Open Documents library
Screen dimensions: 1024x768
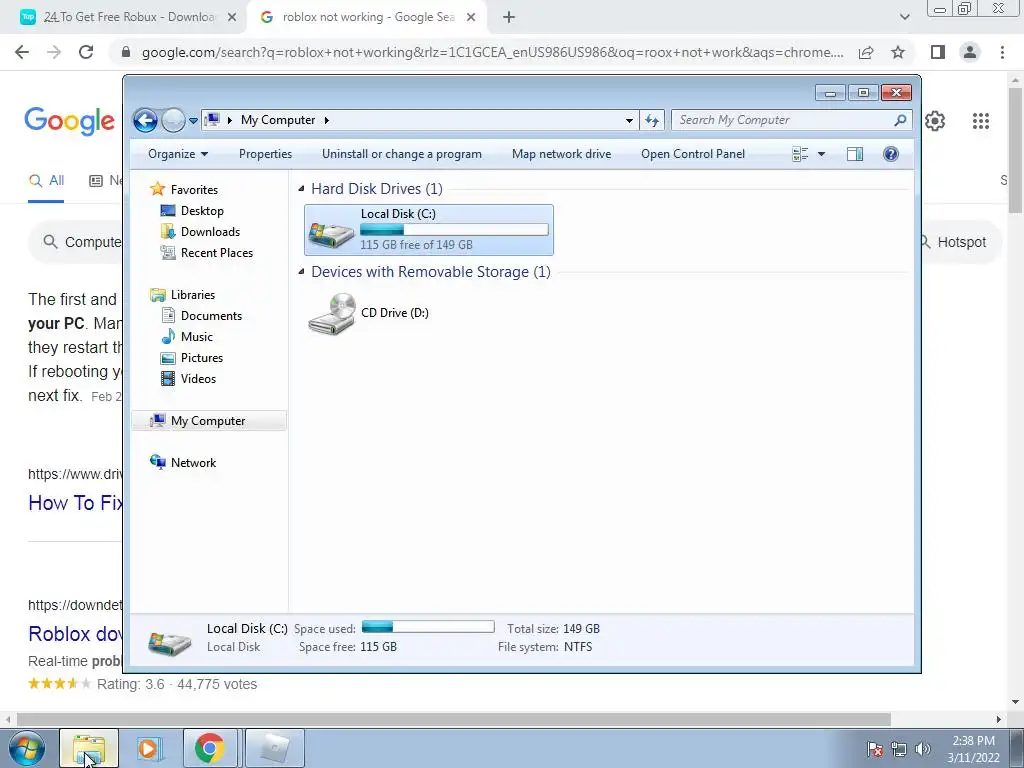[211, 315]
